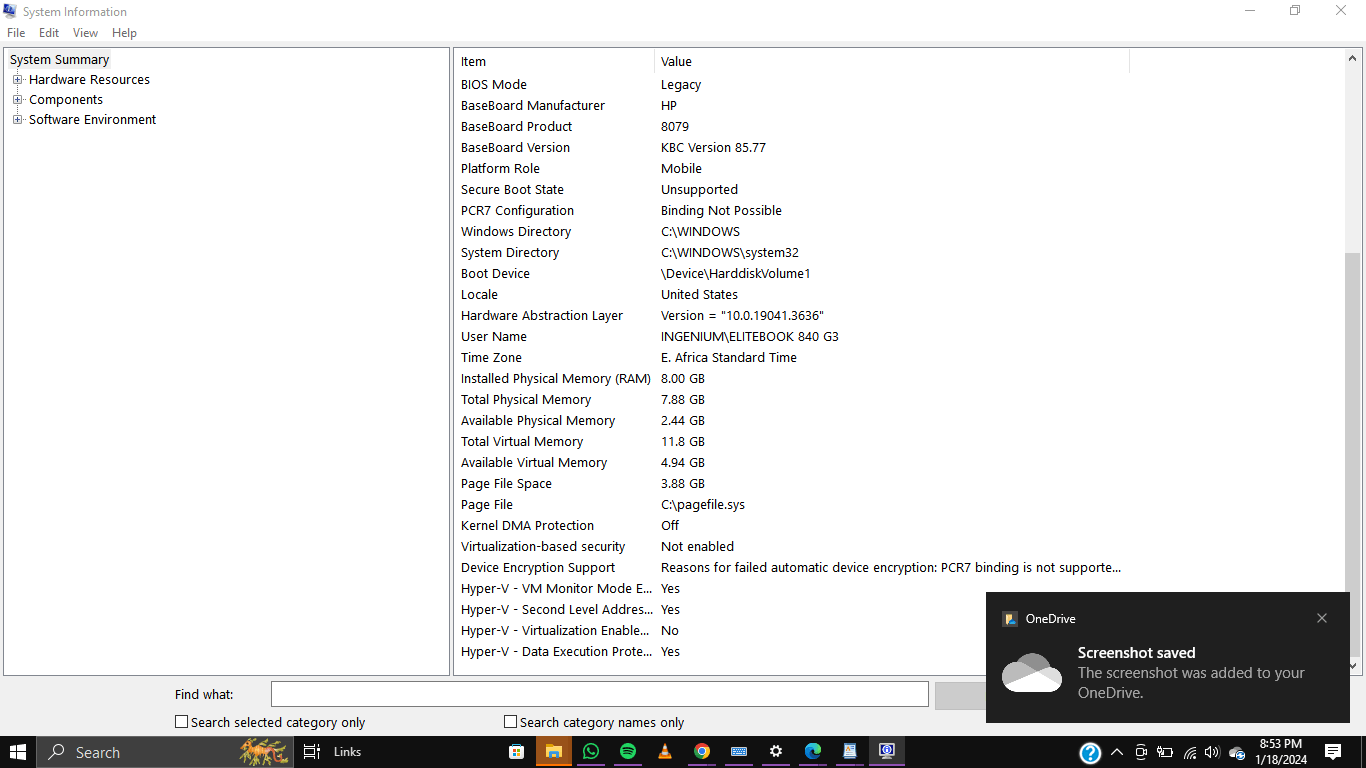
Task: Open Google Chrome from taskbar
Action: pyautogui.click(x=702, y=752)
